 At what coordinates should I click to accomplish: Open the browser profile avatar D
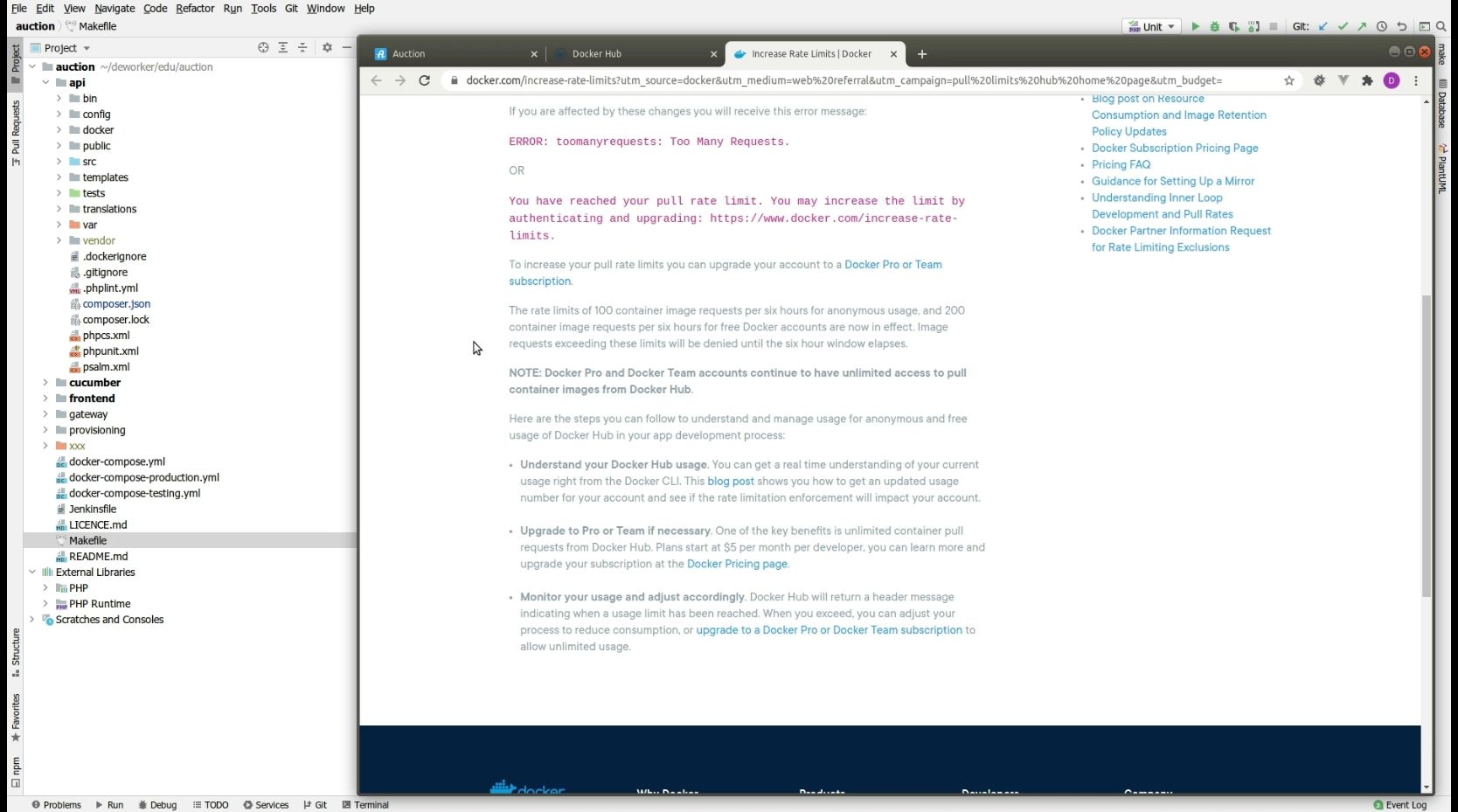1392,80
